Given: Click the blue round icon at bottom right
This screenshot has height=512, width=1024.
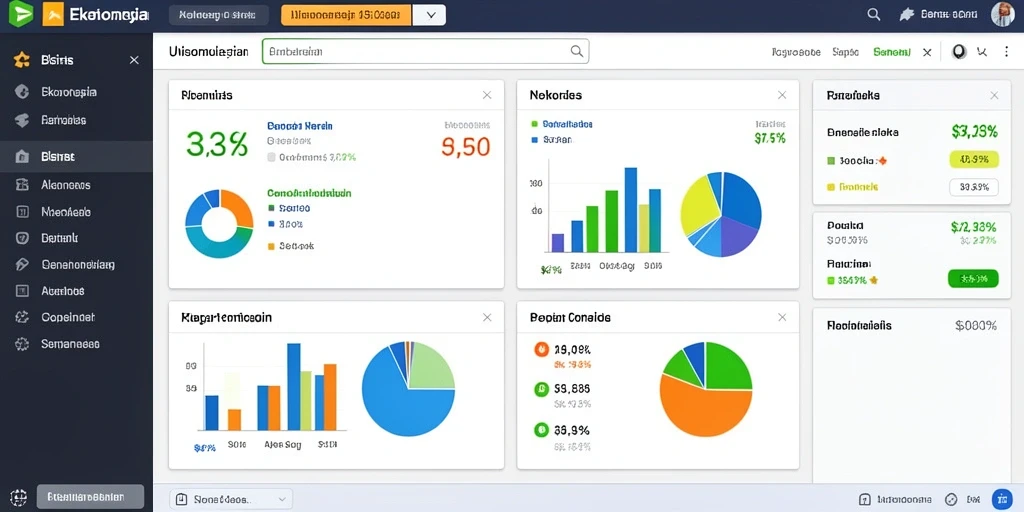Looking at the screenshot, I should [1001, 499].
